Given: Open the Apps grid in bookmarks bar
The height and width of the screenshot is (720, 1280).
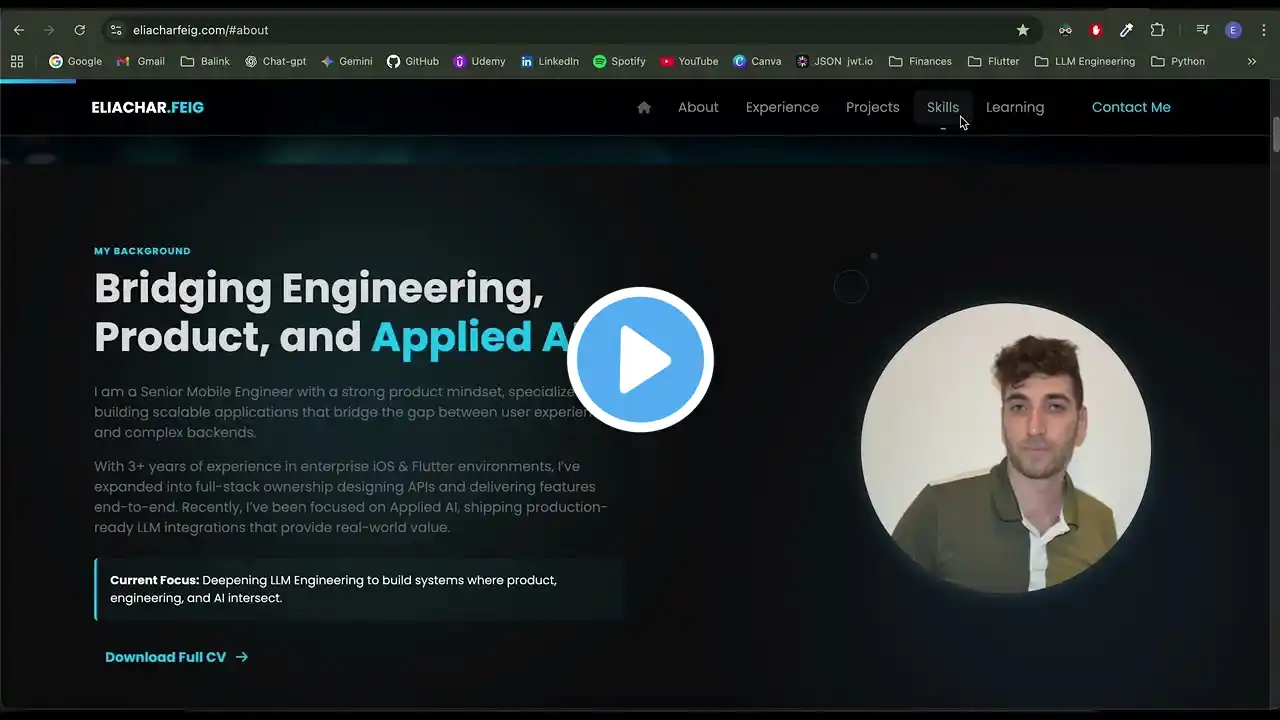Looking at the screenshot, I should pyautogui.click(x=17, y=61).
